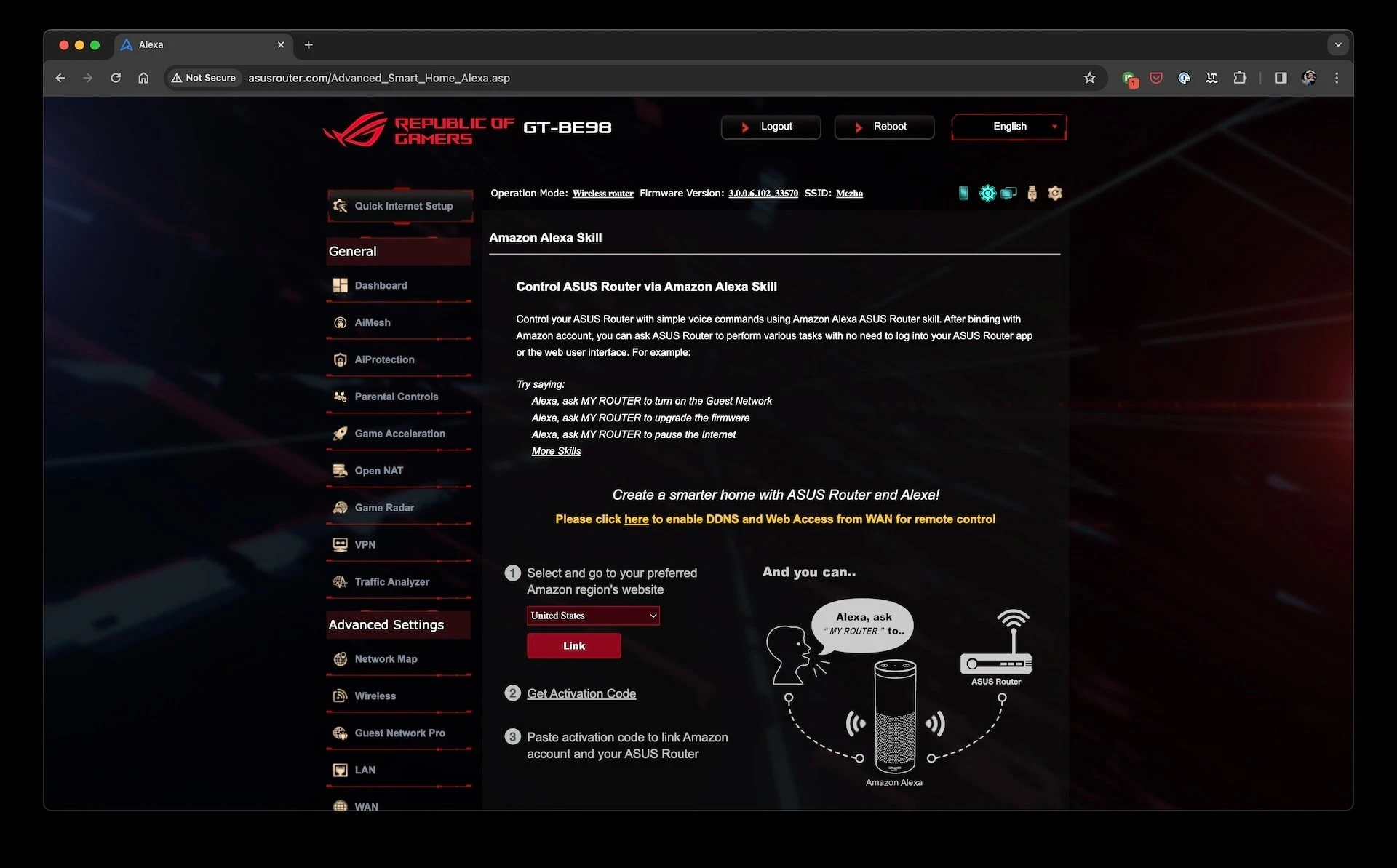1397x868 pixels.
Task: Open AiMesh icon in sidebar
Action: point(340,322)
